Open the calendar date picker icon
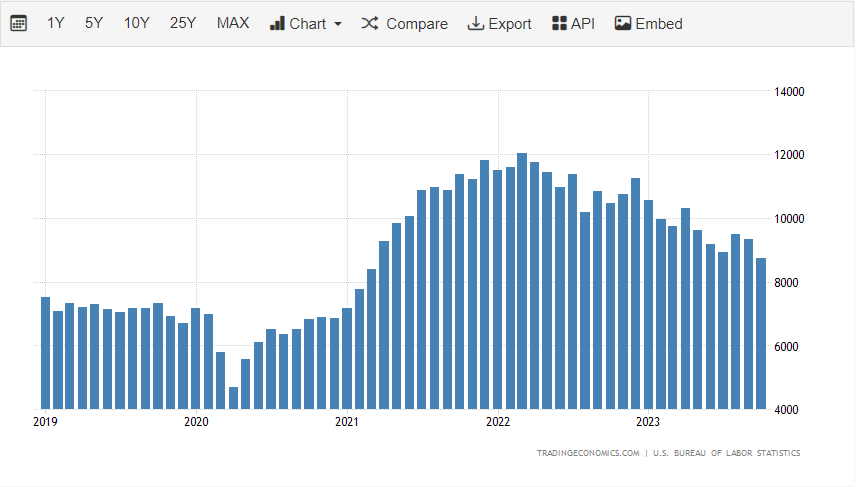857x487 pixels. pos(18,23)
